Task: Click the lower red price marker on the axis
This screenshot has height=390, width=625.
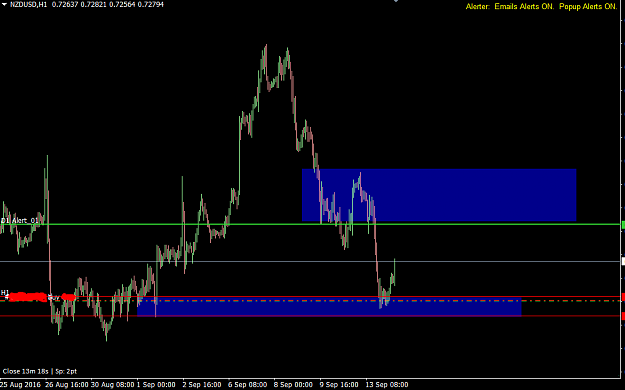Action: coord(623,316)
